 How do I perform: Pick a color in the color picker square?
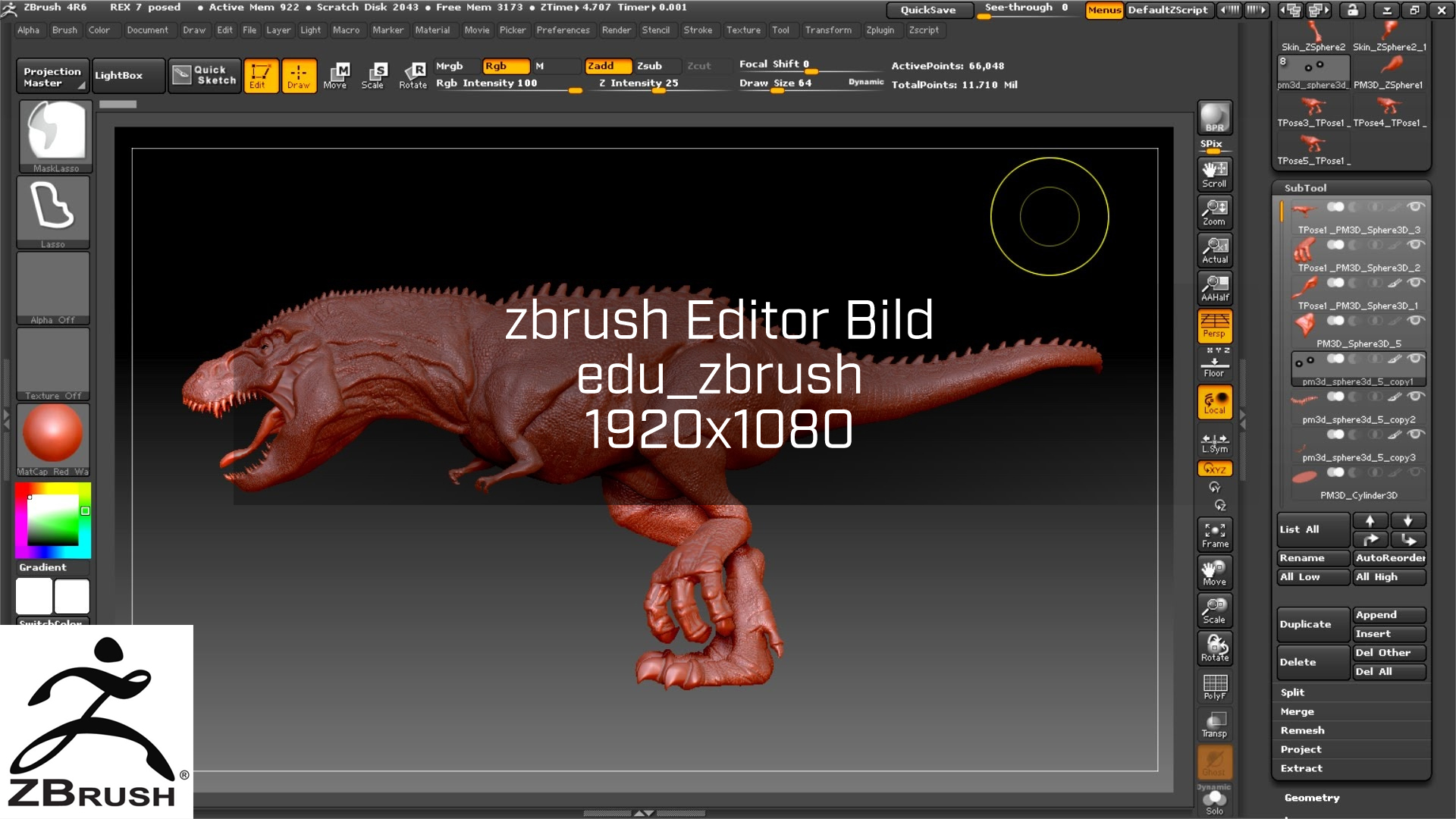pyautogui.click(x=53, y=520)
